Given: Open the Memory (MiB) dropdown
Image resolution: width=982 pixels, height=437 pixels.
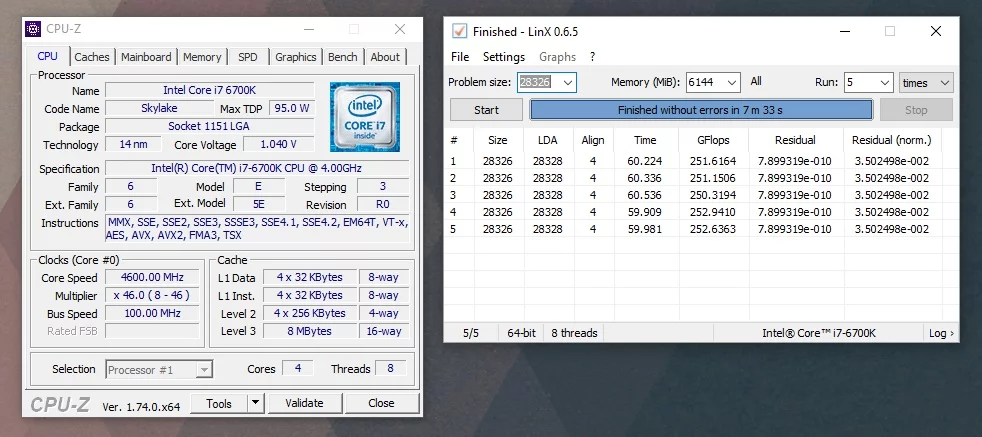Looking at the screenshot, I should [x=732, y=83].
